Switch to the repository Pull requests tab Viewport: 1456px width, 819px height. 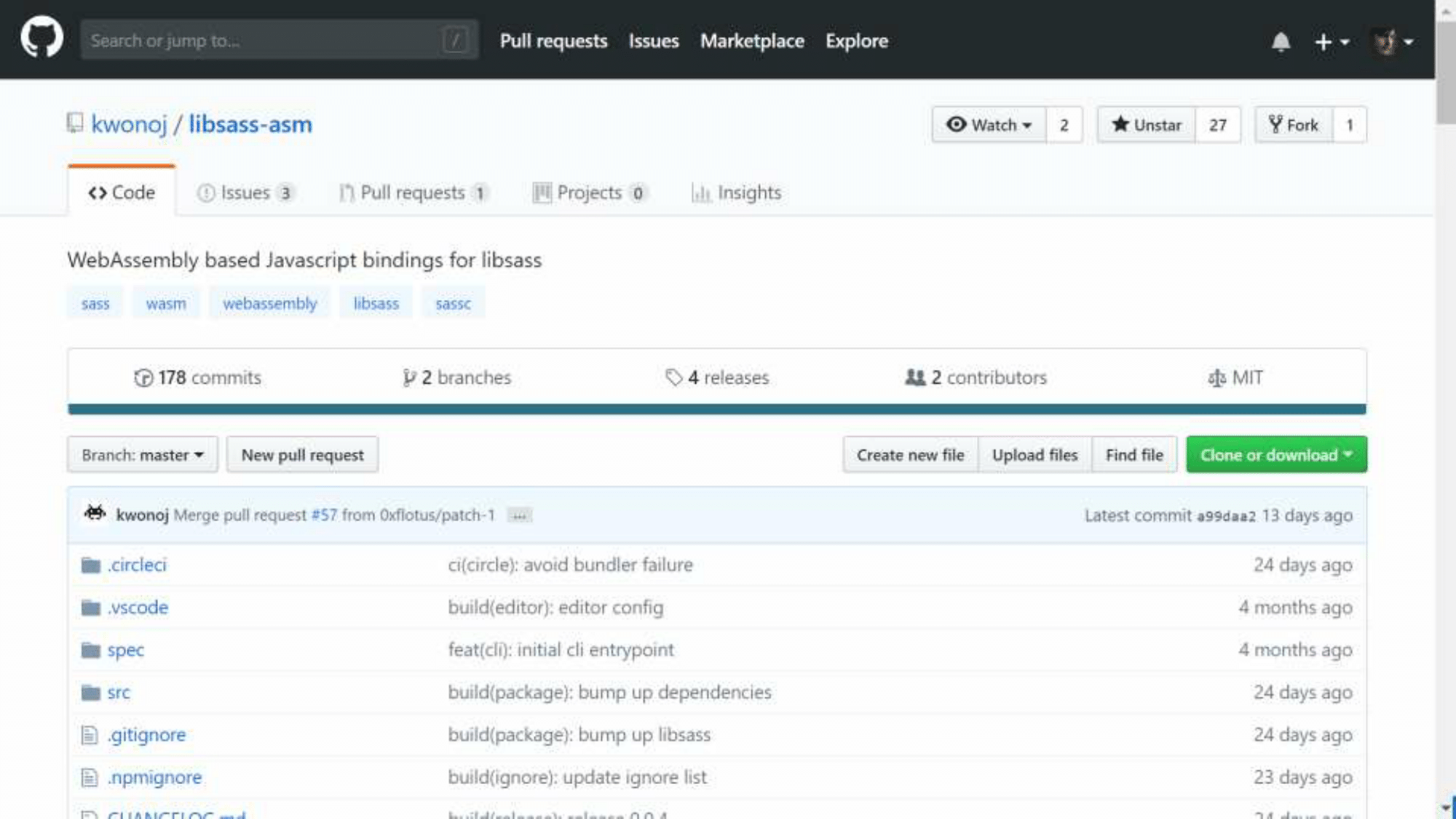click(414, 192)
